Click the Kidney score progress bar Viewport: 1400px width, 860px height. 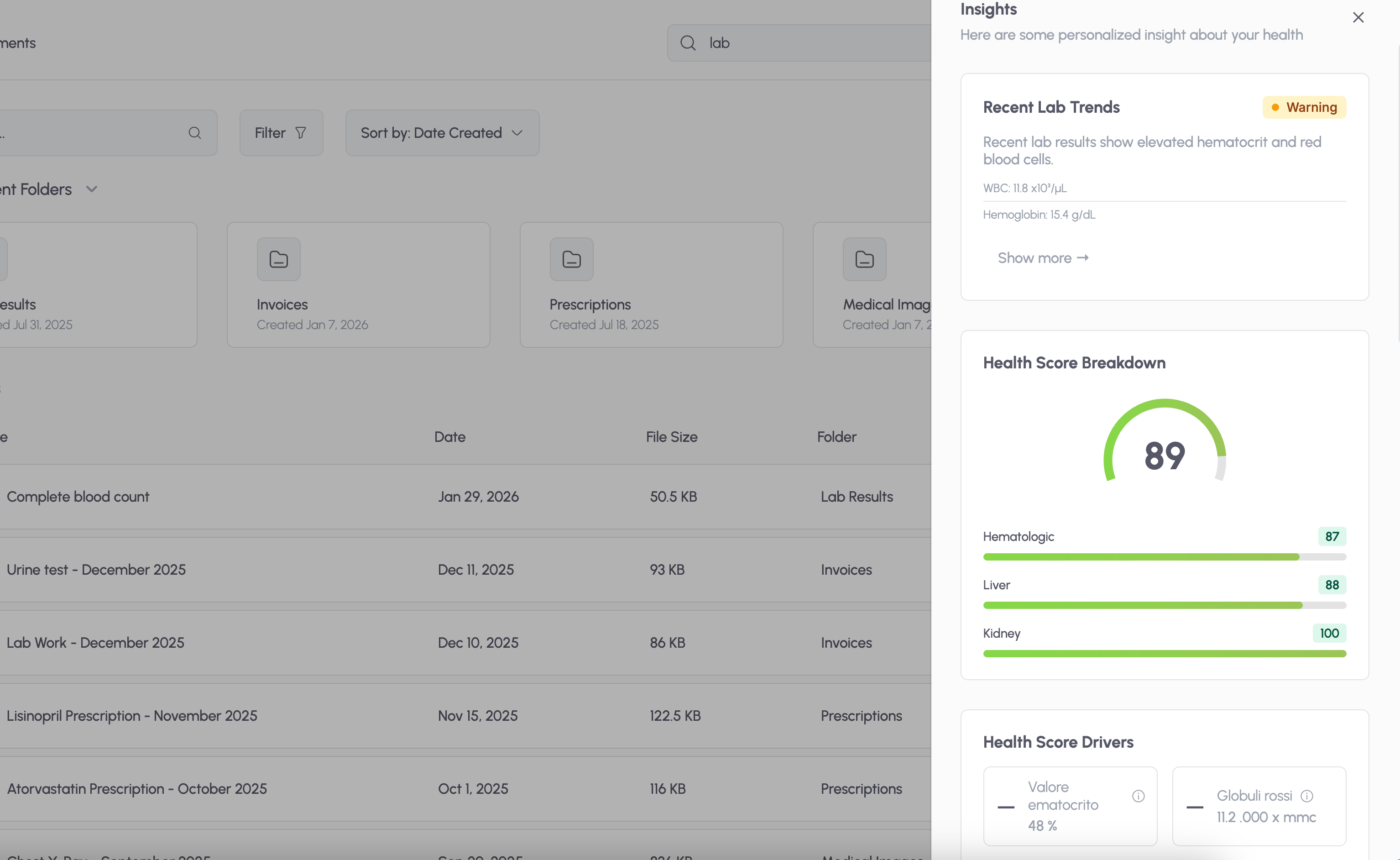1164,654
